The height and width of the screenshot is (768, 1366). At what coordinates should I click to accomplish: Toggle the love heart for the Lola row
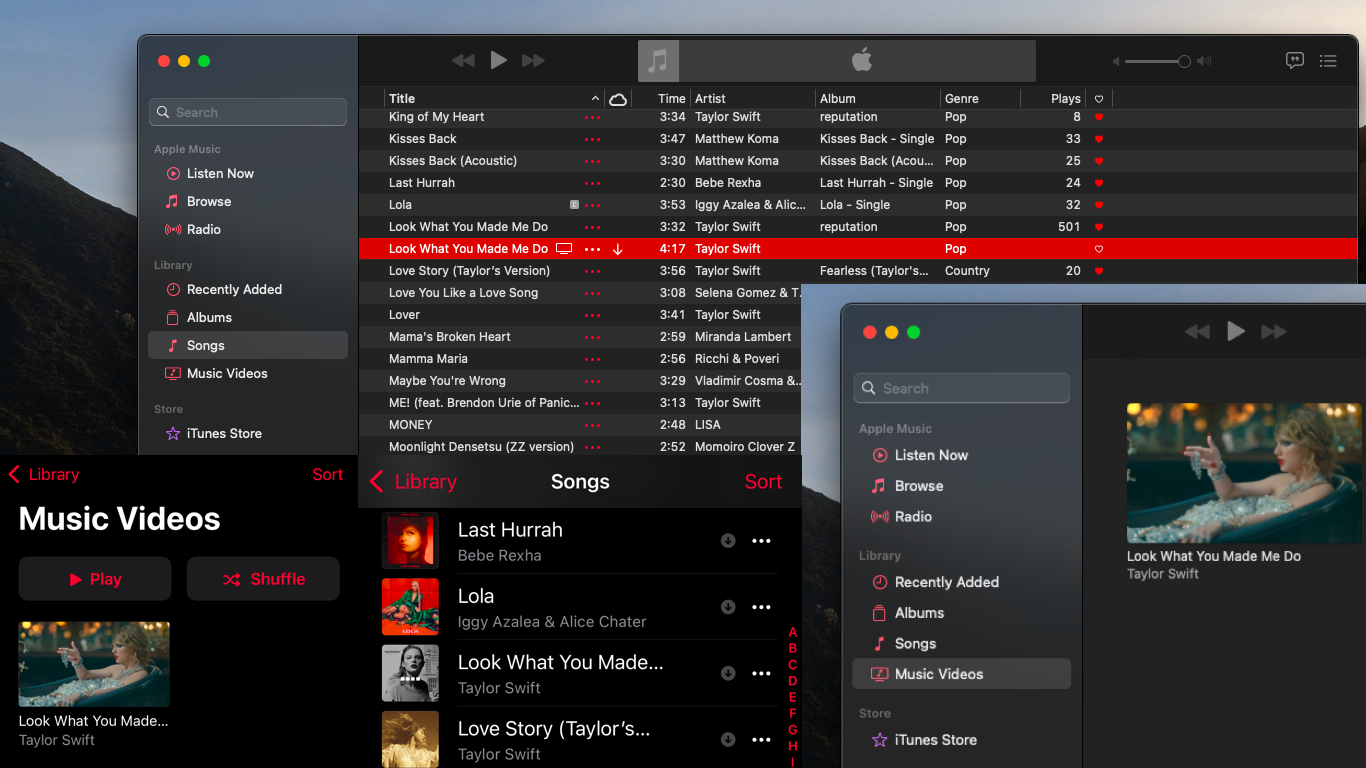(1099, 205)
